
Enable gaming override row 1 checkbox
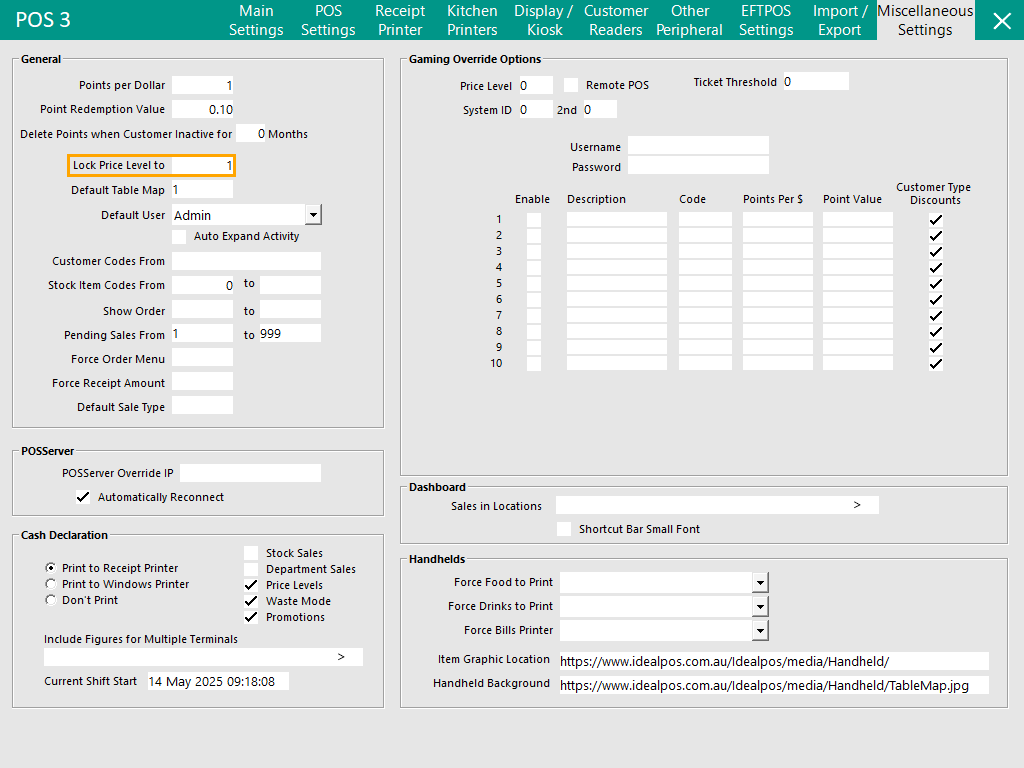534,219
